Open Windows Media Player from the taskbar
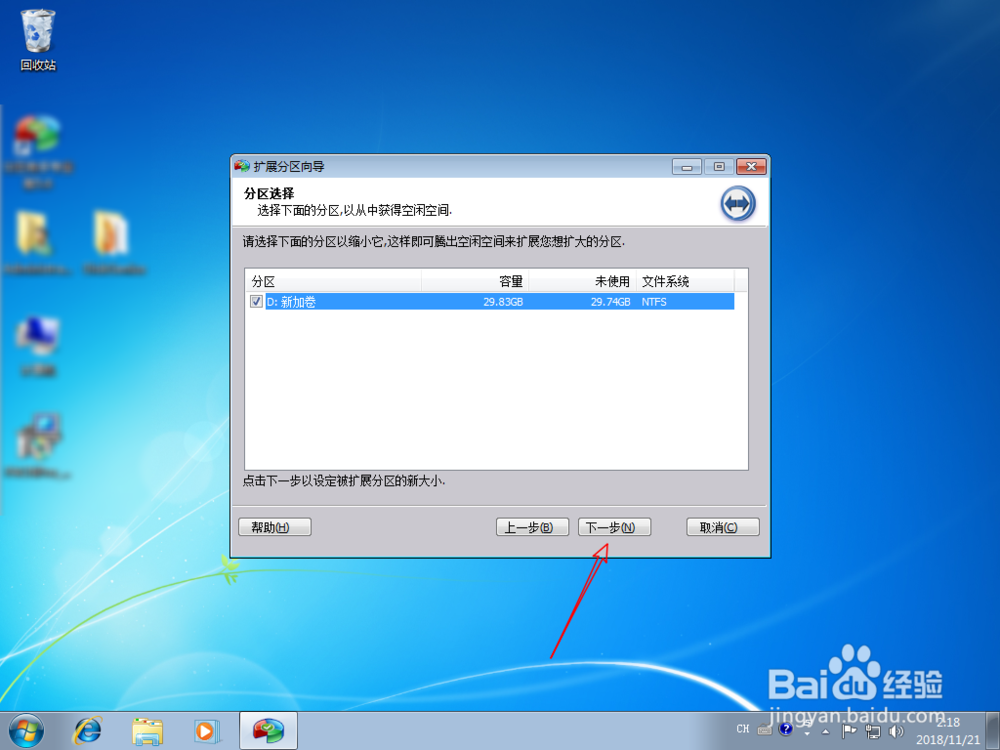 207,731
